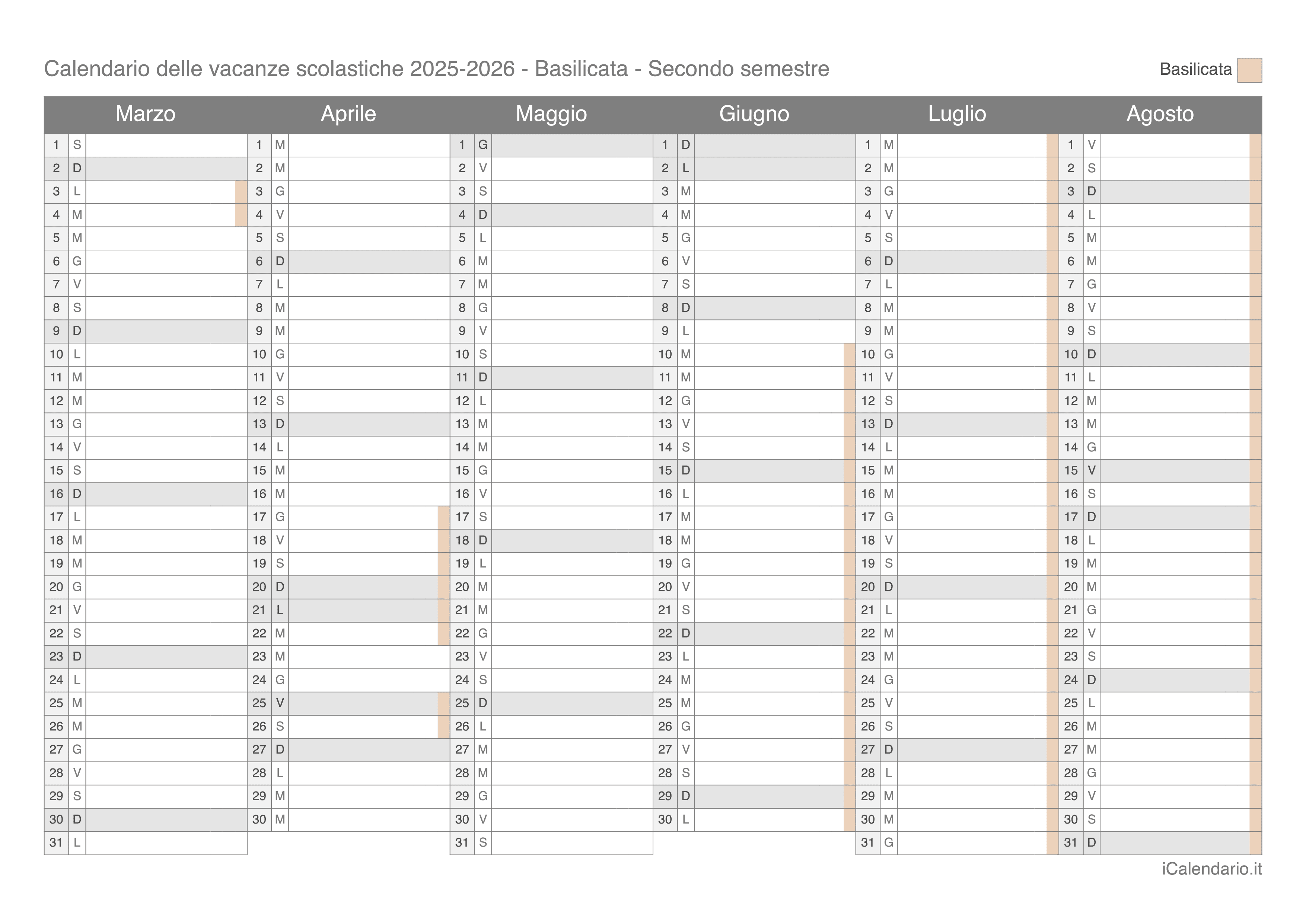Click day 21 L in Aprile
1306x924 pixels.
click(348, 611)
